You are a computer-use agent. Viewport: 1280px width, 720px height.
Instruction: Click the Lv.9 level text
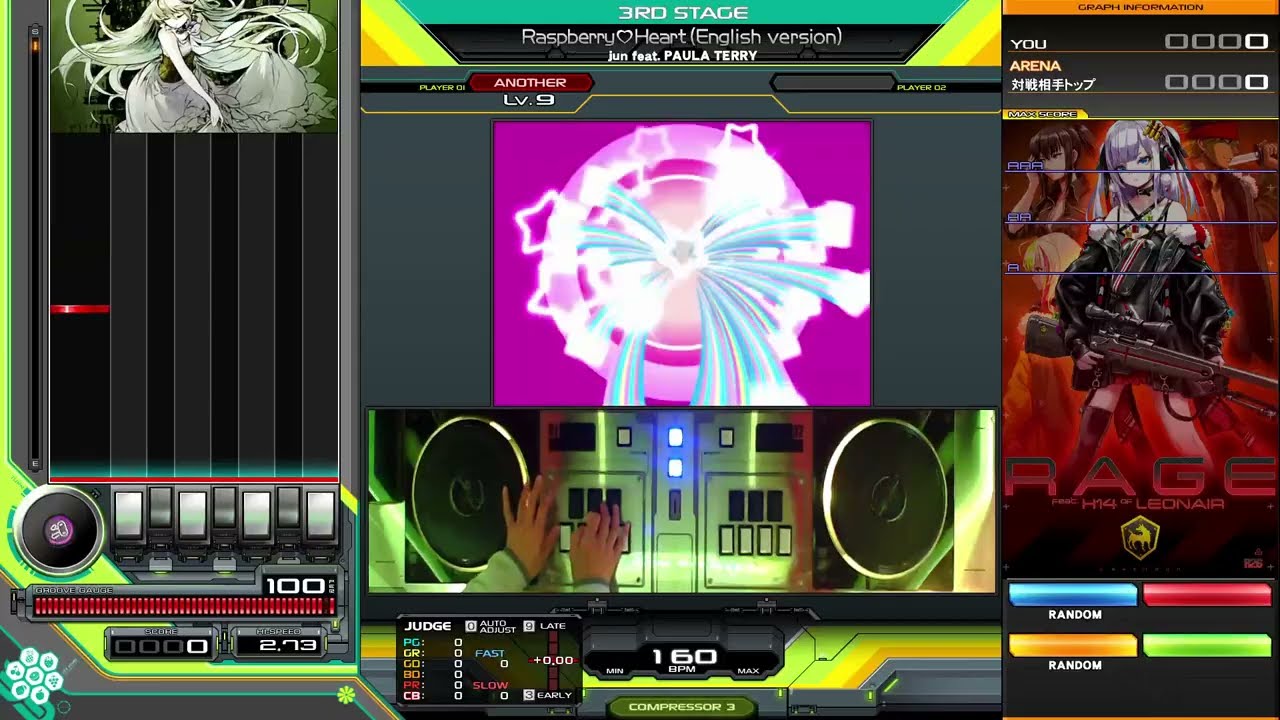(x=528, y=100)
